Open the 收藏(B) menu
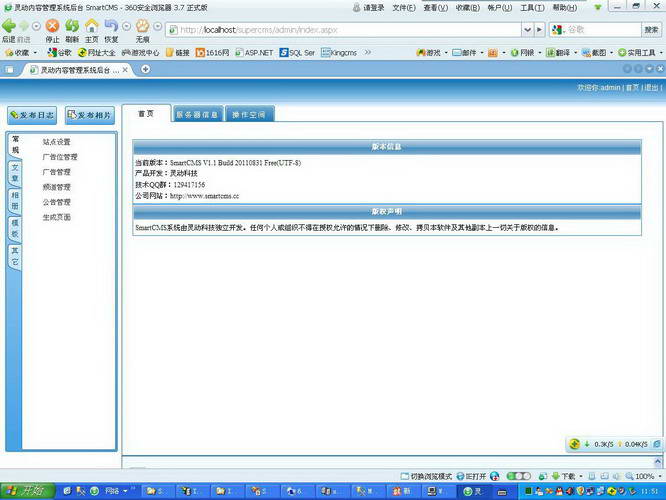Image resolution: width=666 pixels, height=500 pixels. pyautogui.click(x=467, y=8)
